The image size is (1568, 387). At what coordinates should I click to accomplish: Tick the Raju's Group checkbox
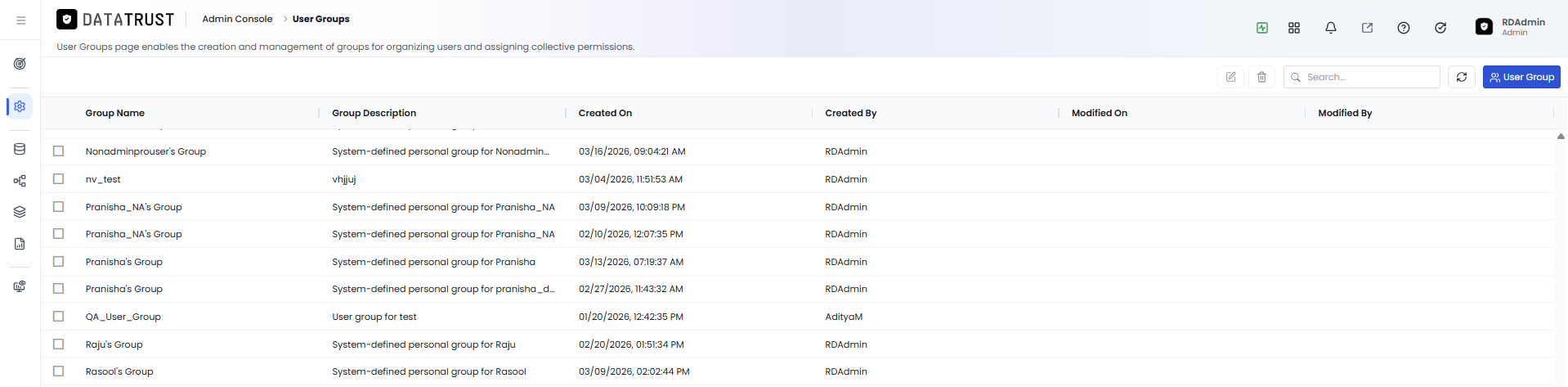click(x=58, y=344)
